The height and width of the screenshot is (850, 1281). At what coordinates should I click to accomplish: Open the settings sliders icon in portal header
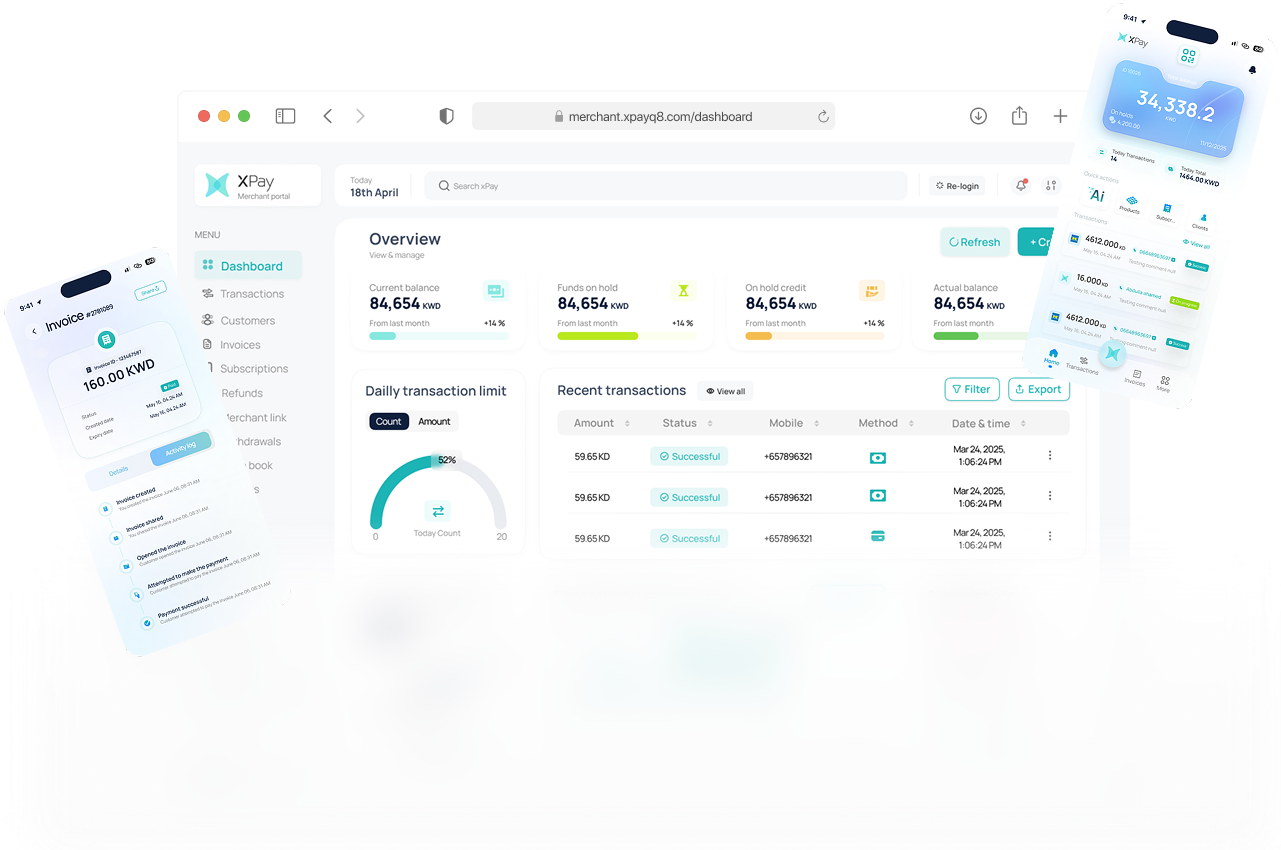[x=1050, y=185]
